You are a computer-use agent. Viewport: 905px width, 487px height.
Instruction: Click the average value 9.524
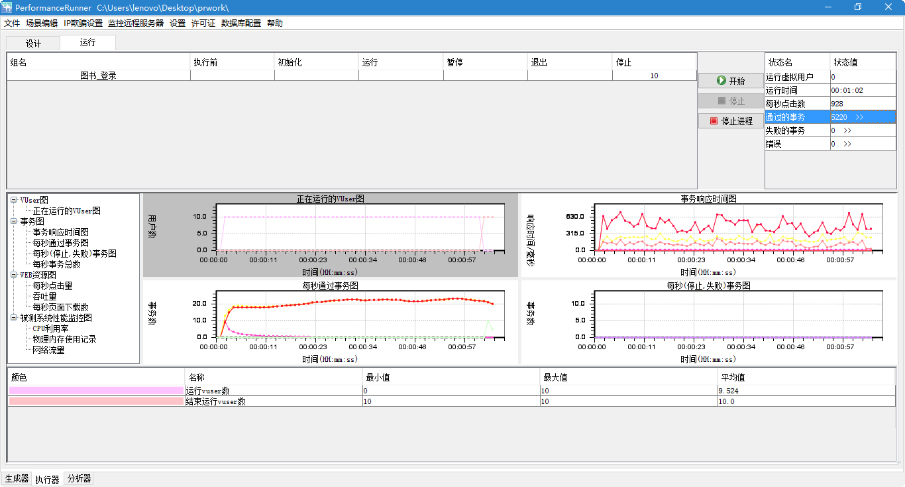tap(728, 391)
